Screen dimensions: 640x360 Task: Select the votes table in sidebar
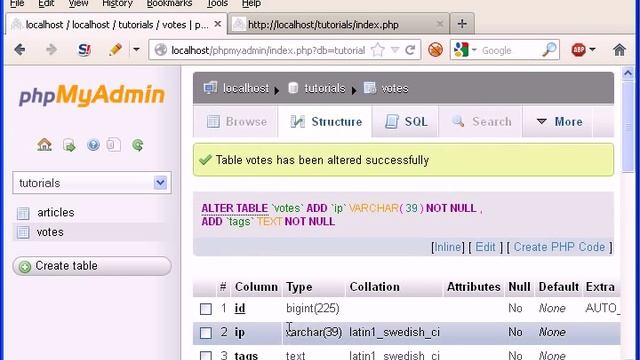coord(50,232)
